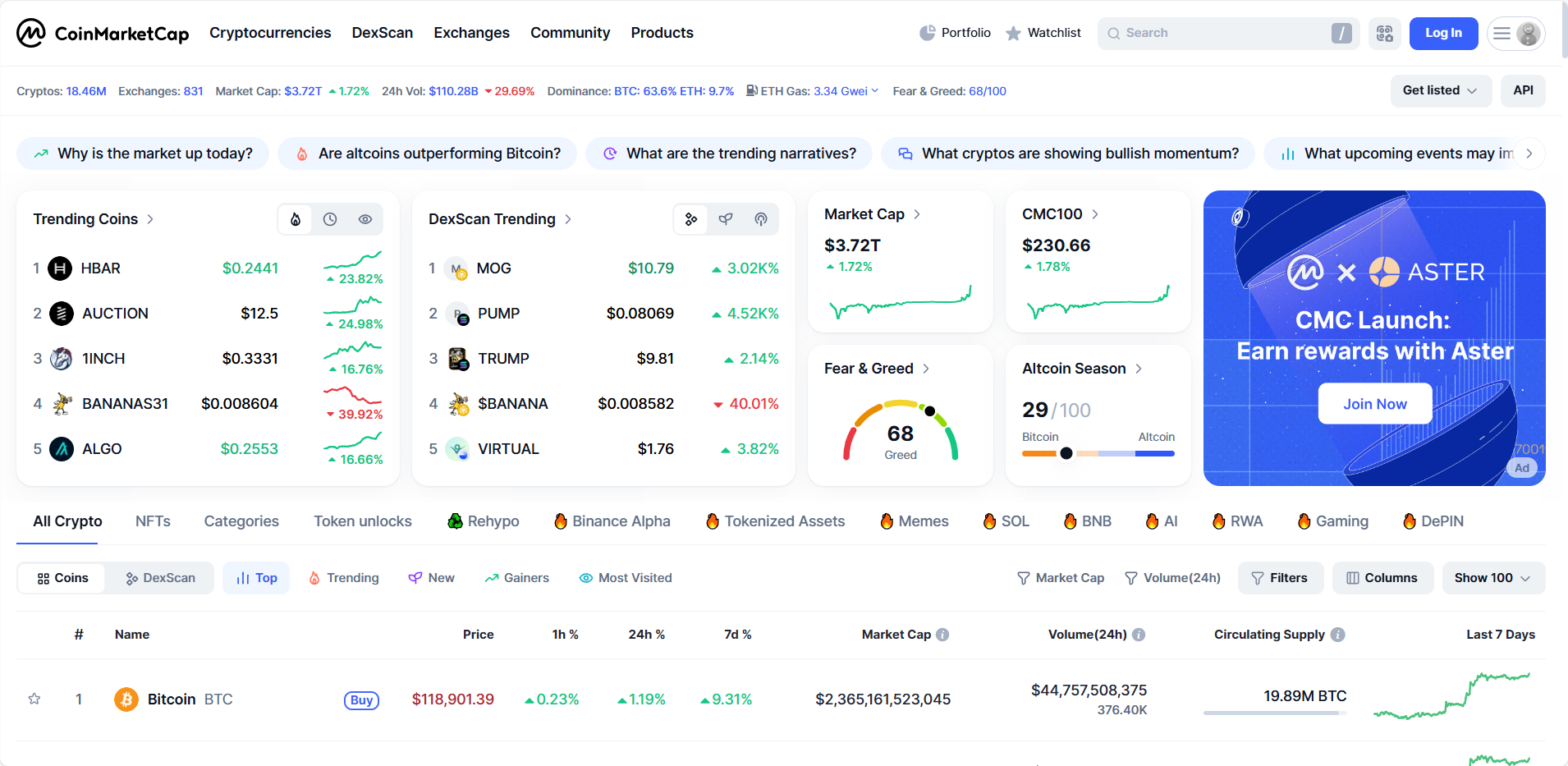Switch to DexScan view

point(160,578)
